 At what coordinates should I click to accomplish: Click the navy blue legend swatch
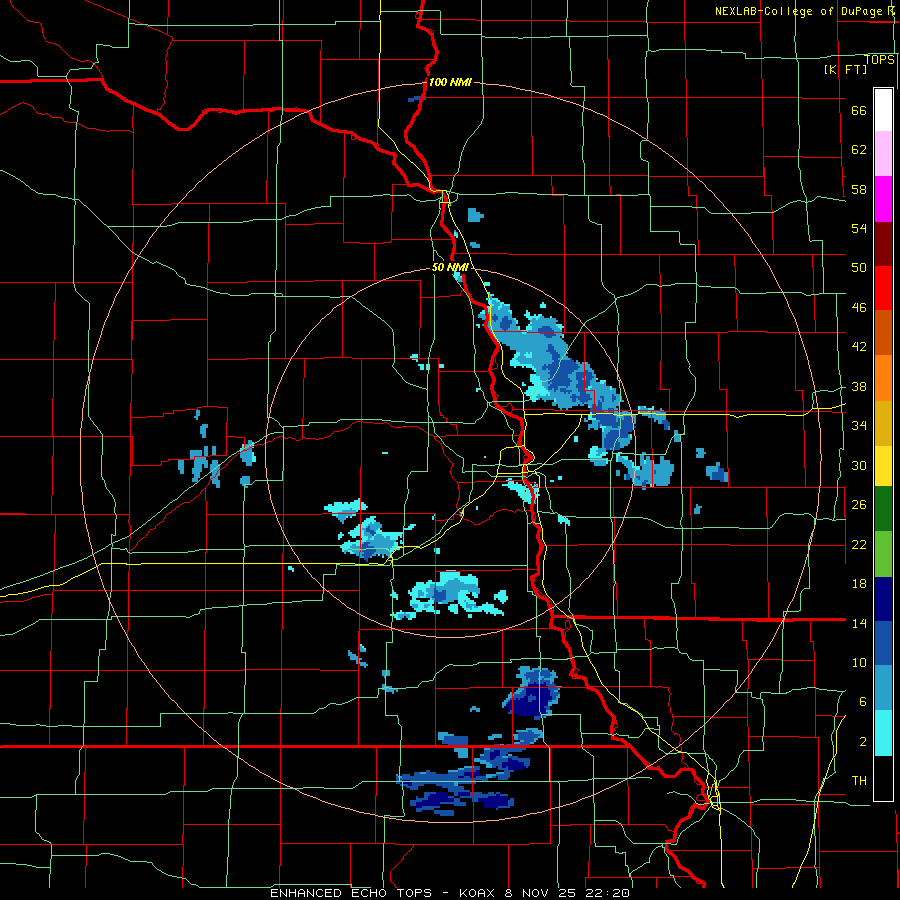tap(883, 599)
